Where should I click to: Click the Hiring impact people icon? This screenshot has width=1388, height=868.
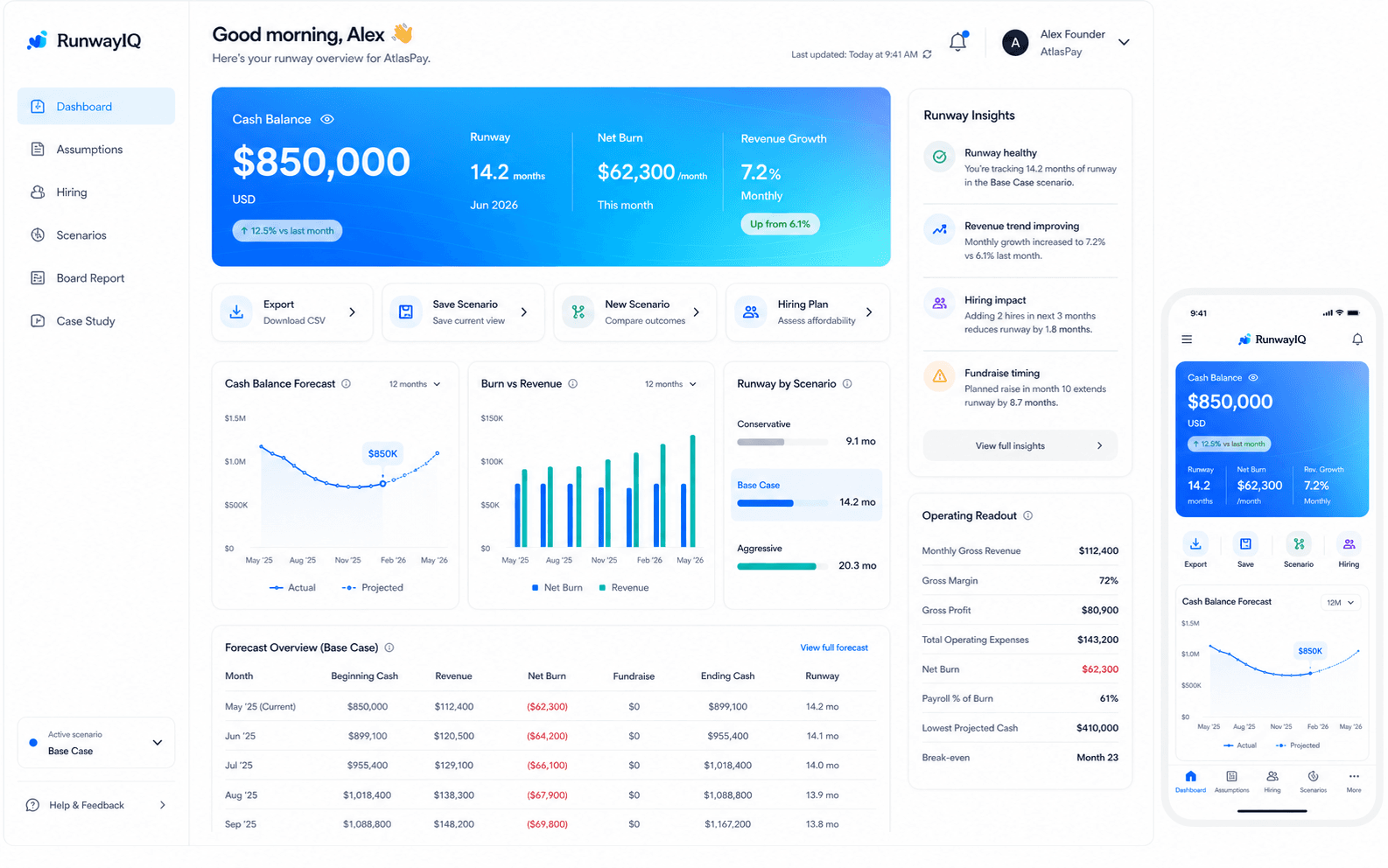pyautogui.click(x=939, y=304)
